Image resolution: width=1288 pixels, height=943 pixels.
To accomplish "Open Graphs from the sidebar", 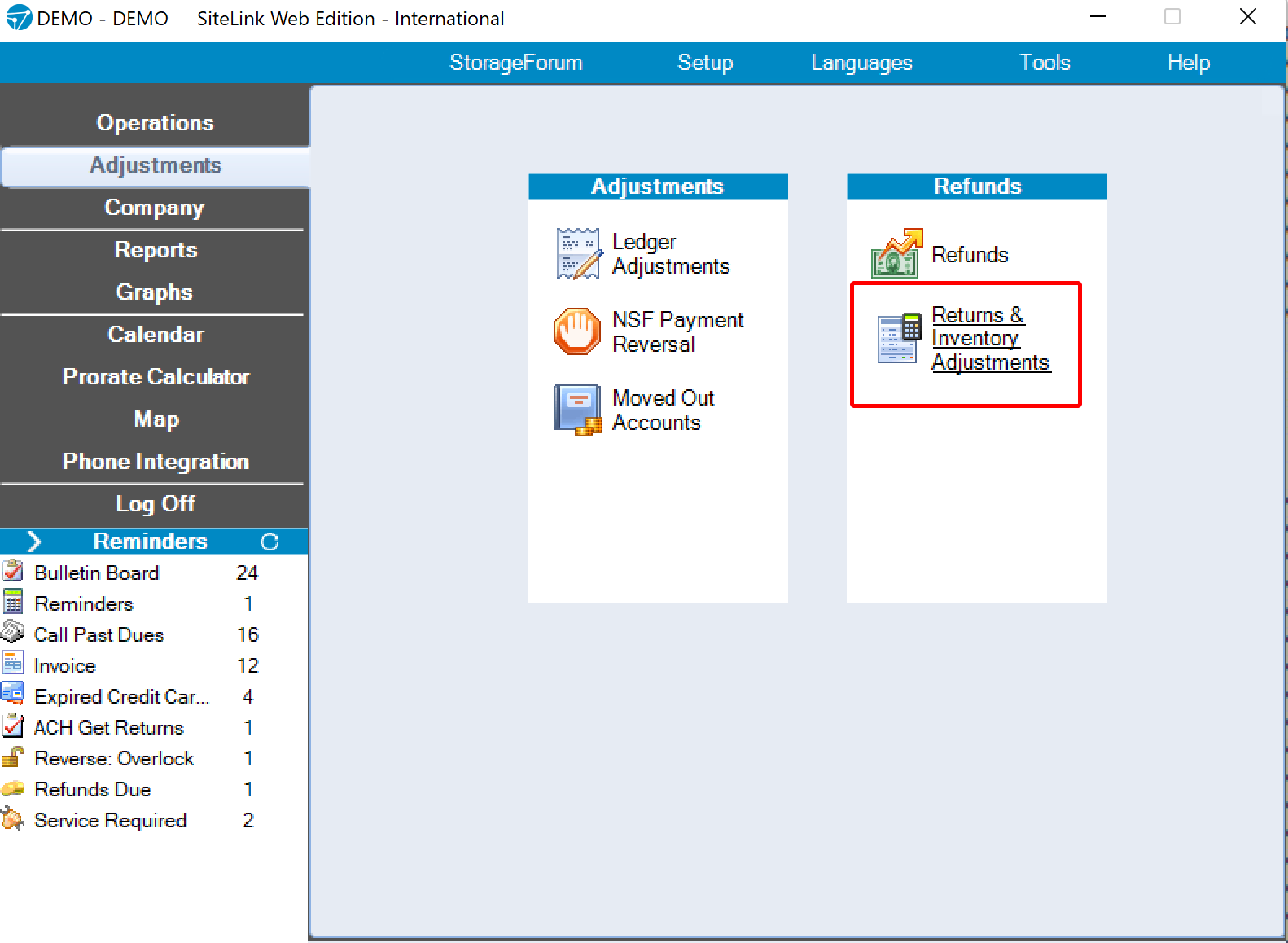I will pos(155,292).
